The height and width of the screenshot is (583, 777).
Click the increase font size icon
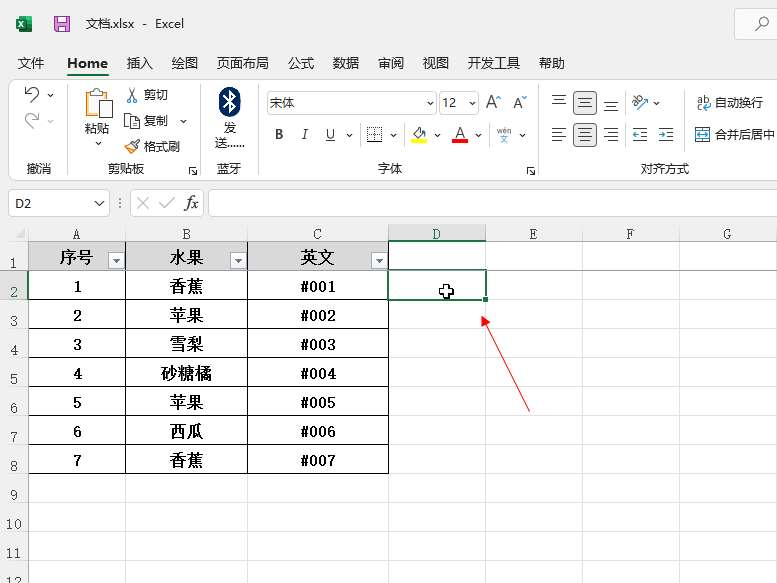pos(496,103)
